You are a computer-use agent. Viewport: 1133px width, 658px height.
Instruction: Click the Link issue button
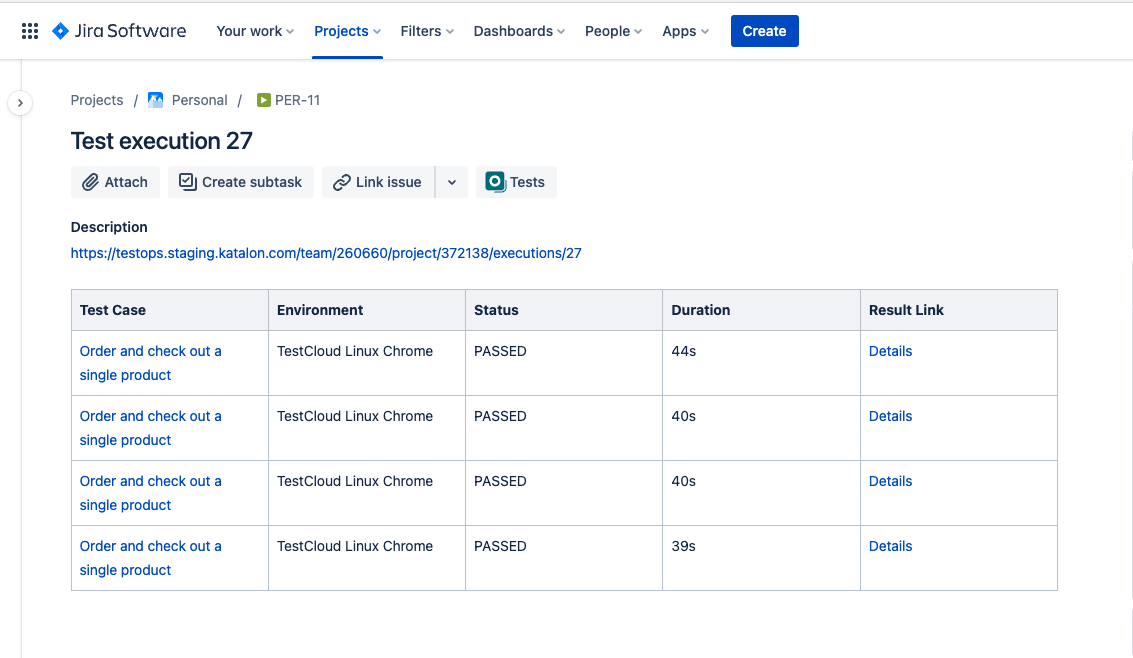377,182
